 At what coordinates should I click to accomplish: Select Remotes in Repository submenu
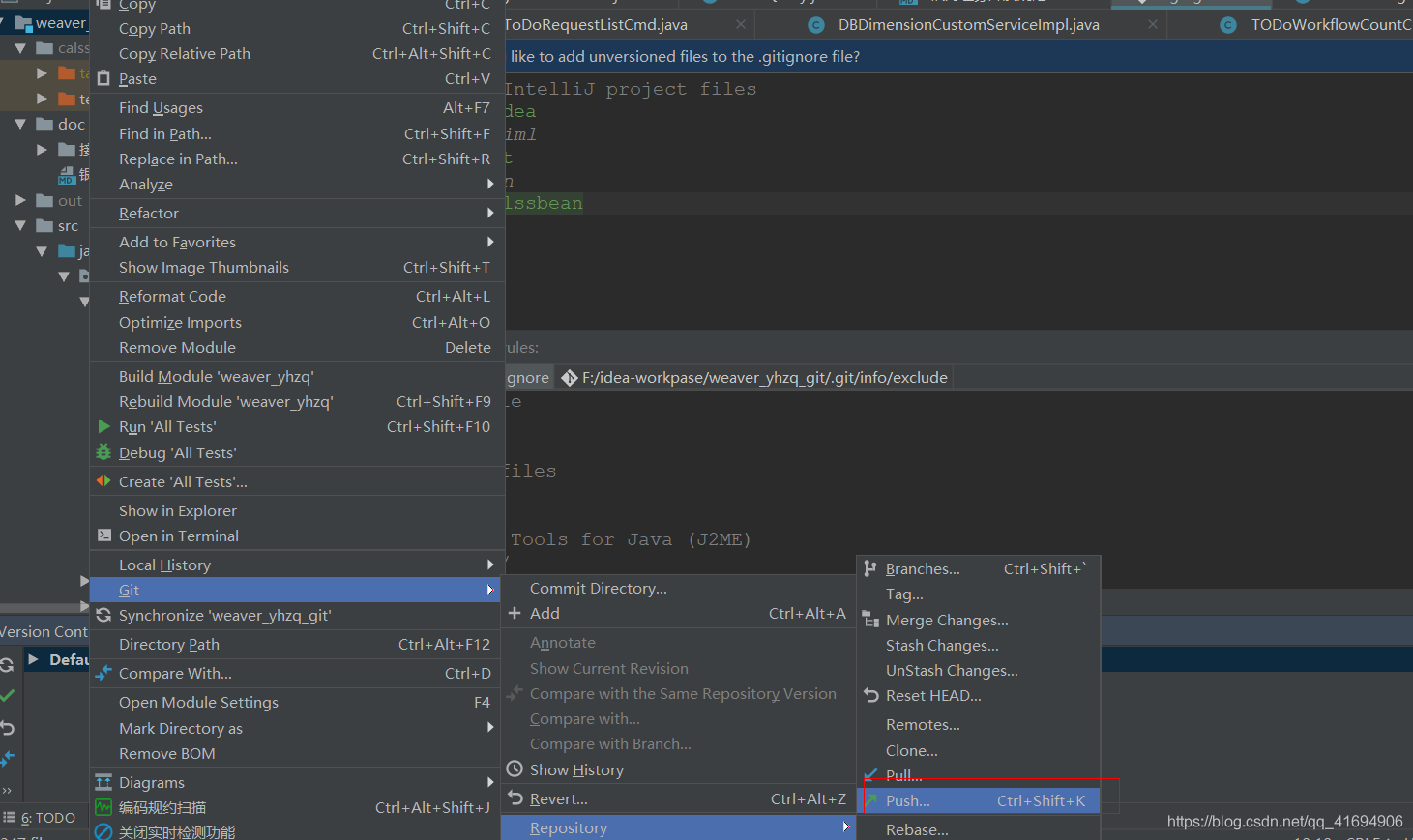[x=979, y=724]
